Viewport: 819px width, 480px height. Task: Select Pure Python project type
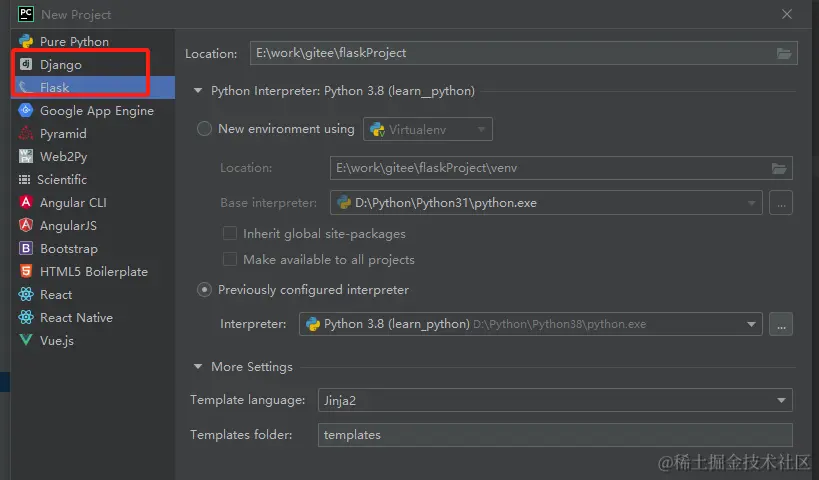tap(74, 42)
